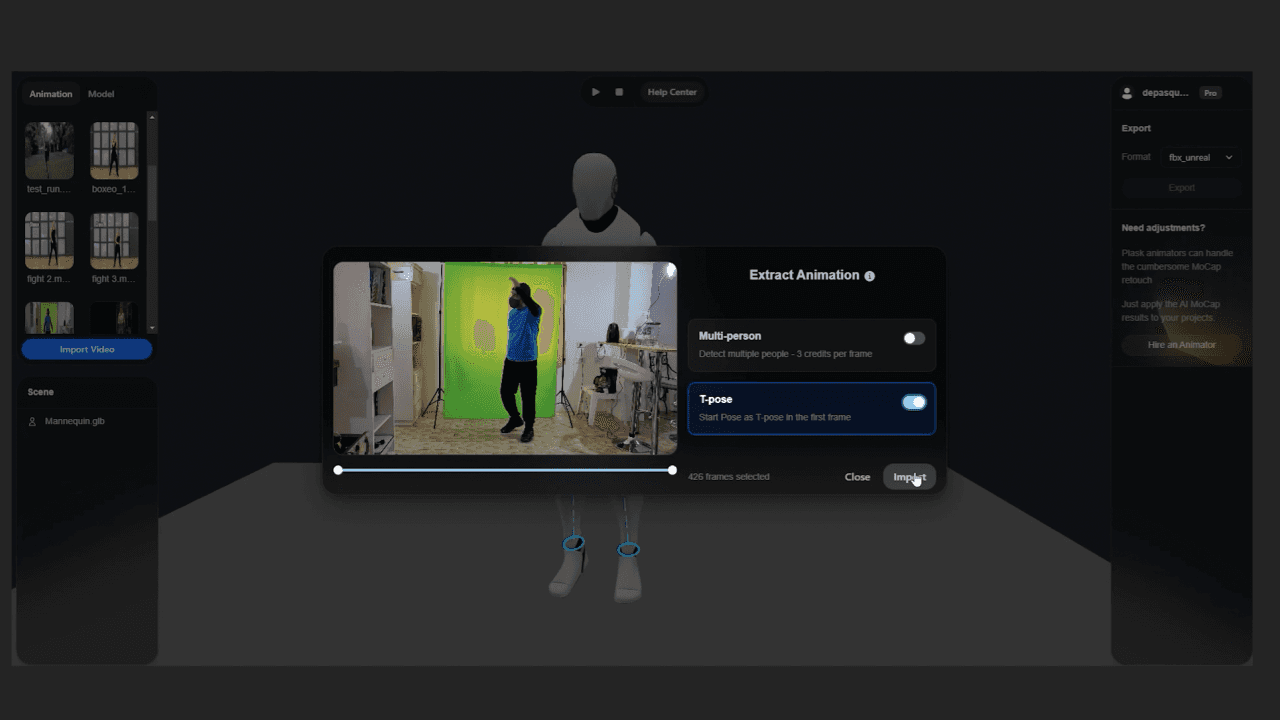Close the Extract Animation dialog
The height and width of the screenshot is (720, 1280).
click(857, 477)
